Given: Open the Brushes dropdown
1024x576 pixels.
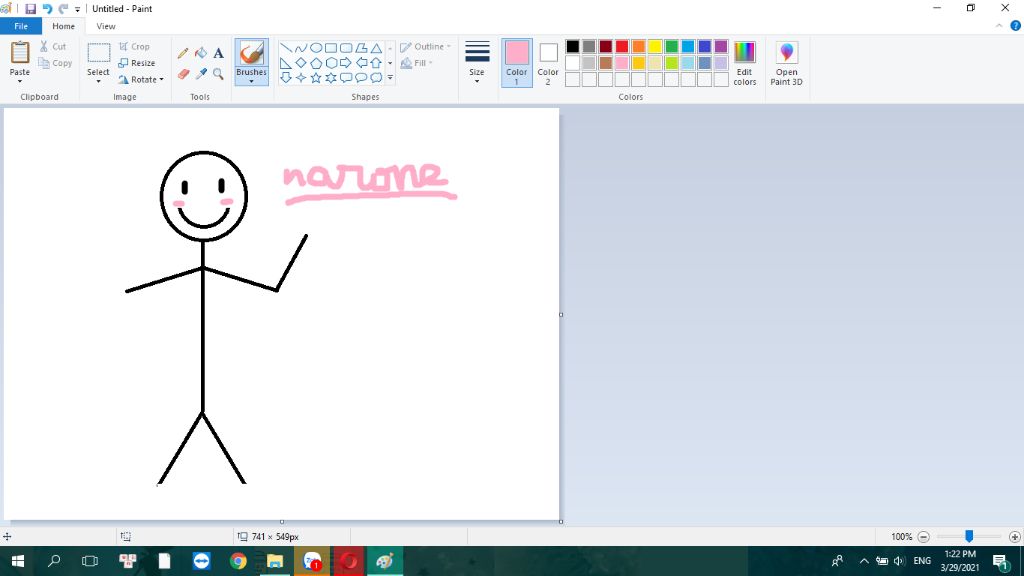Looking at the screenshot, I should click(251, 77).
